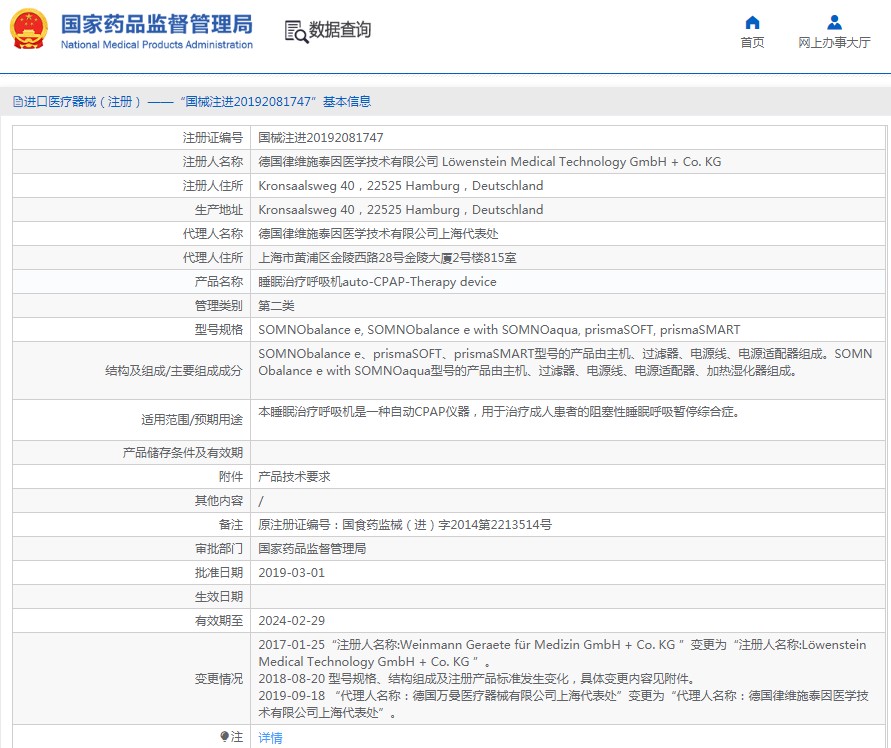
Task: Click the 数据查询 heading text
Action: 340,31
